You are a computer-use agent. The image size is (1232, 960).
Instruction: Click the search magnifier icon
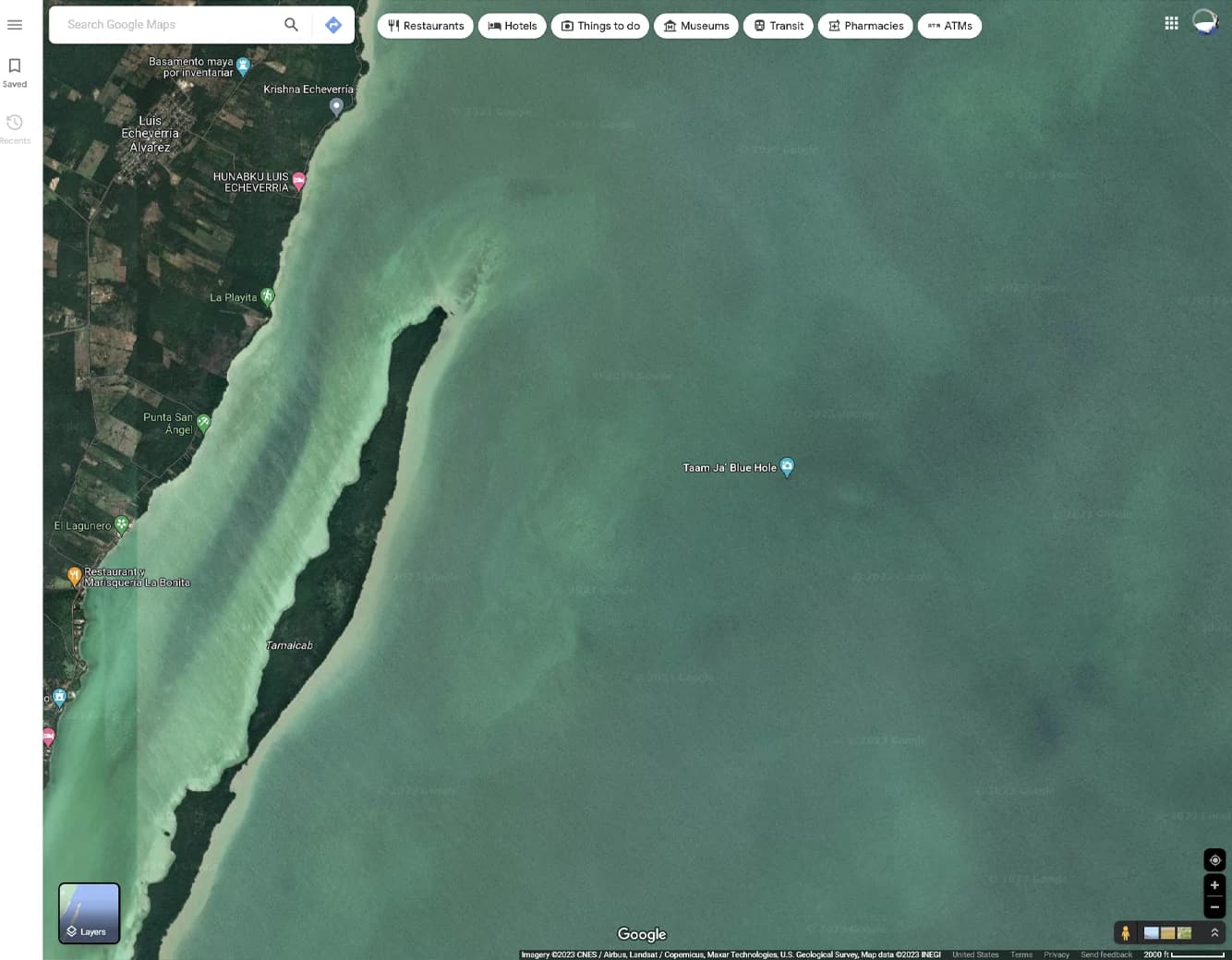click(291, 24)
